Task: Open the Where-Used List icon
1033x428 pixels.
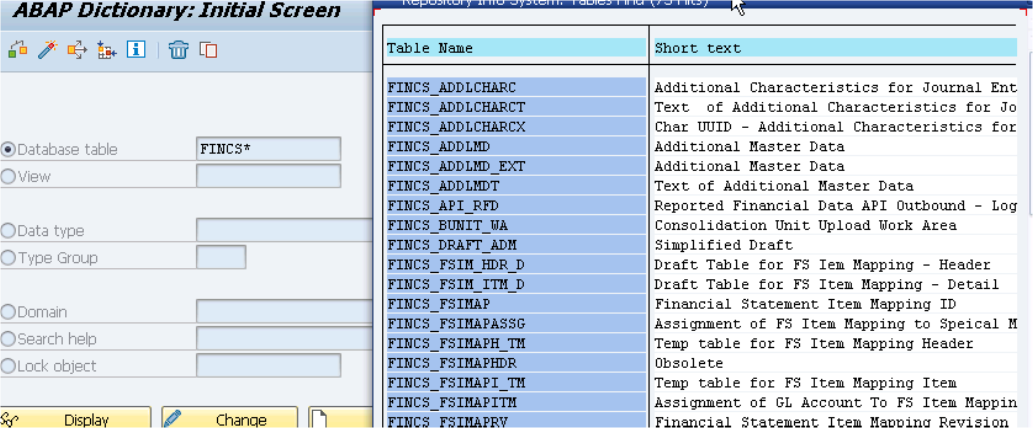Action: click(77, 50)
